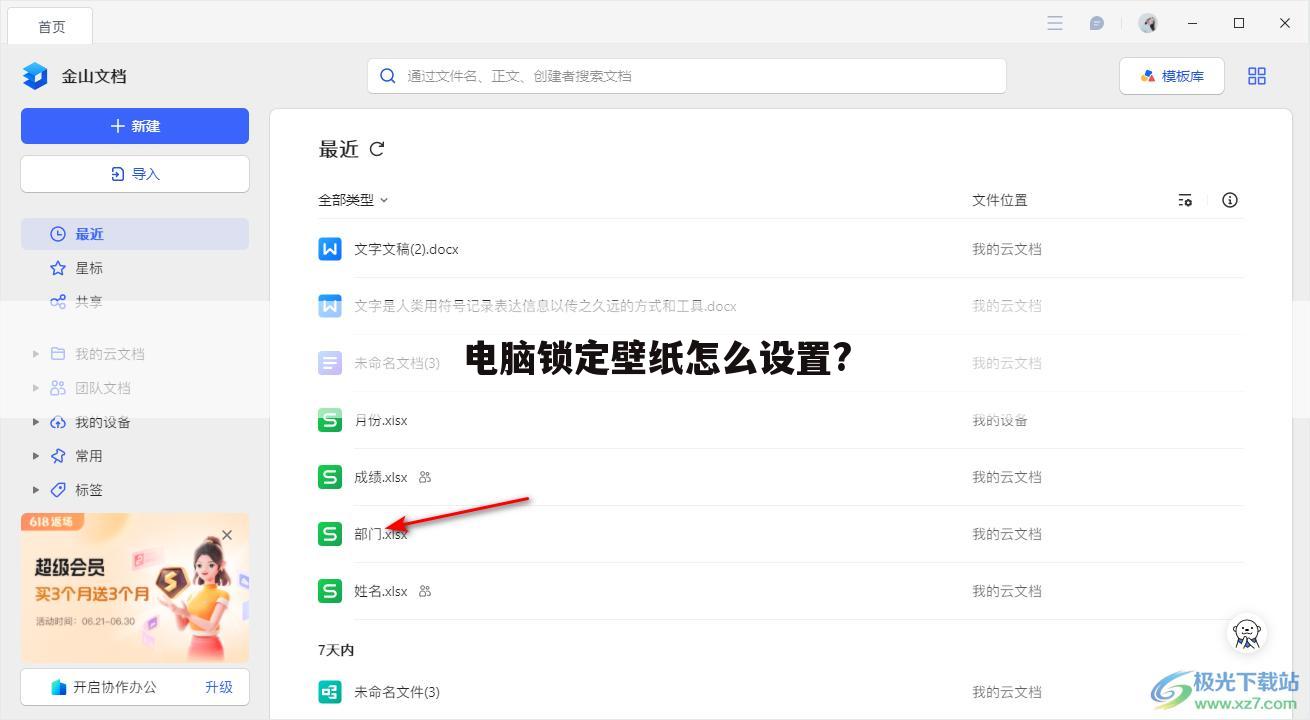Click the assistant robot floating icon
The width and height of the screenshot is (1310, 720).
coord(1247,632)
